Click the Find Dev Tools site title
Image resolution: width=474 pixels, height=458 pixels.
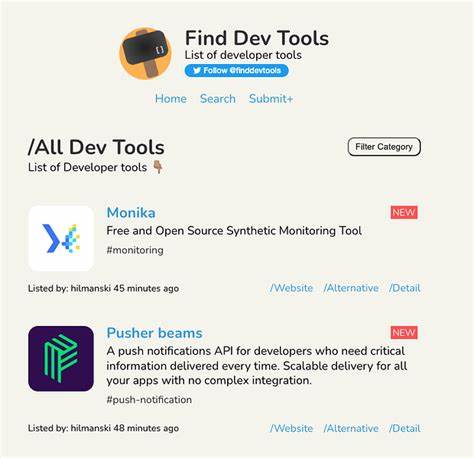coord(257,38)
